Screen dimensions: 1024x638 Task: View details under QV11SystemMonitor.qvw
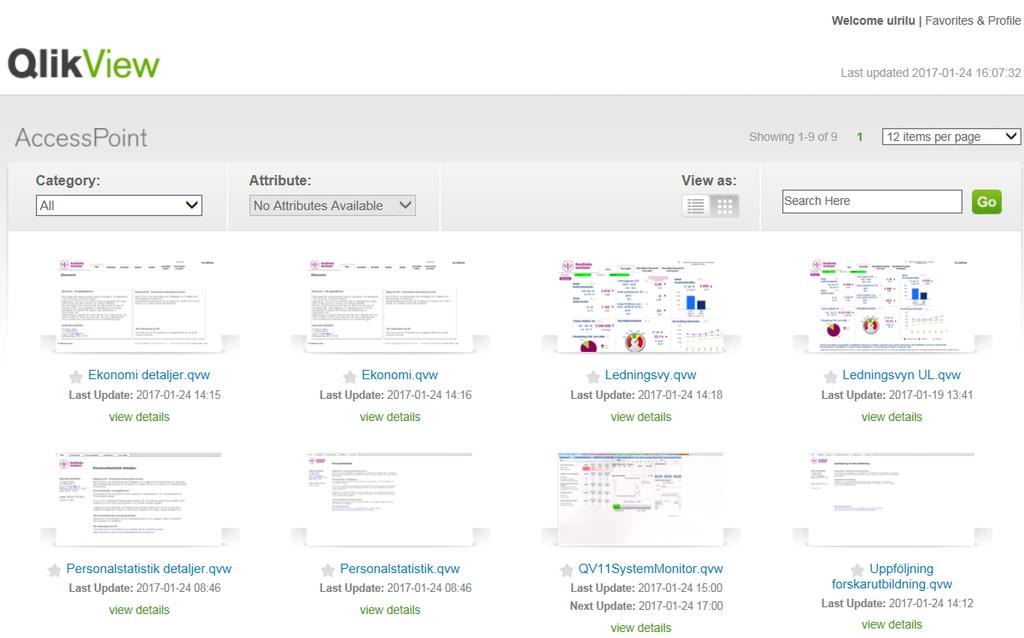point(641,628)
